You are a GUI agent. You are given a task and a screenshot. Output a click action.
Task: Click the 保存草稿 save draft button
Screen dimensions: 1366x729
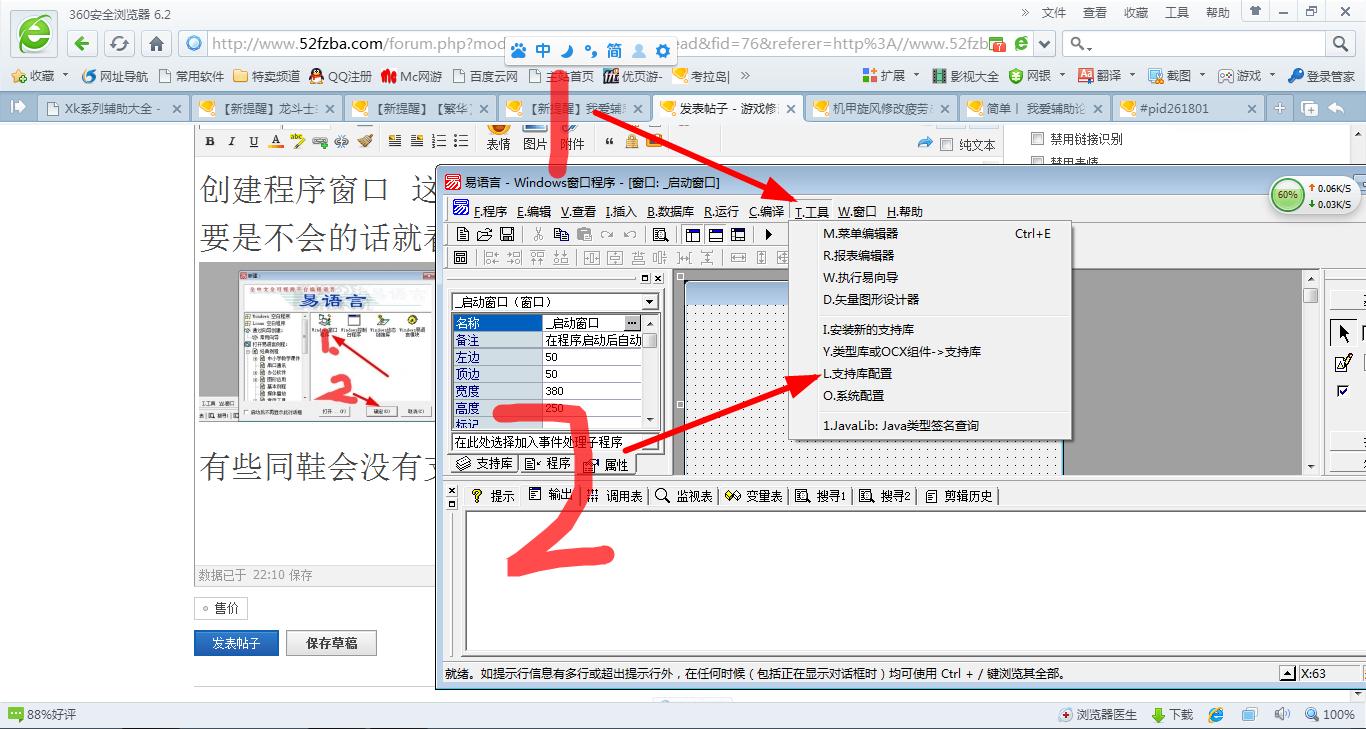[332, 643]
